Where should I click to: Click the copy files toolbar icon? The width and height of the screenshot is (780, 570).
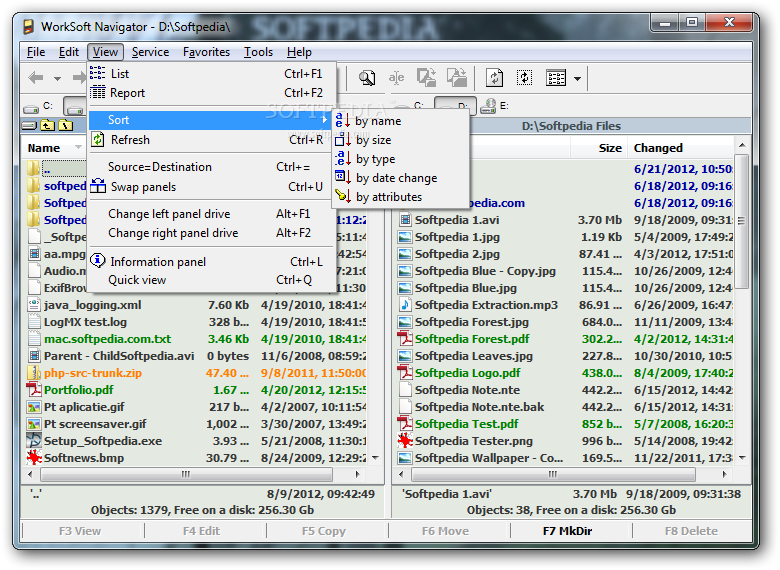click(x=426, y=78)
